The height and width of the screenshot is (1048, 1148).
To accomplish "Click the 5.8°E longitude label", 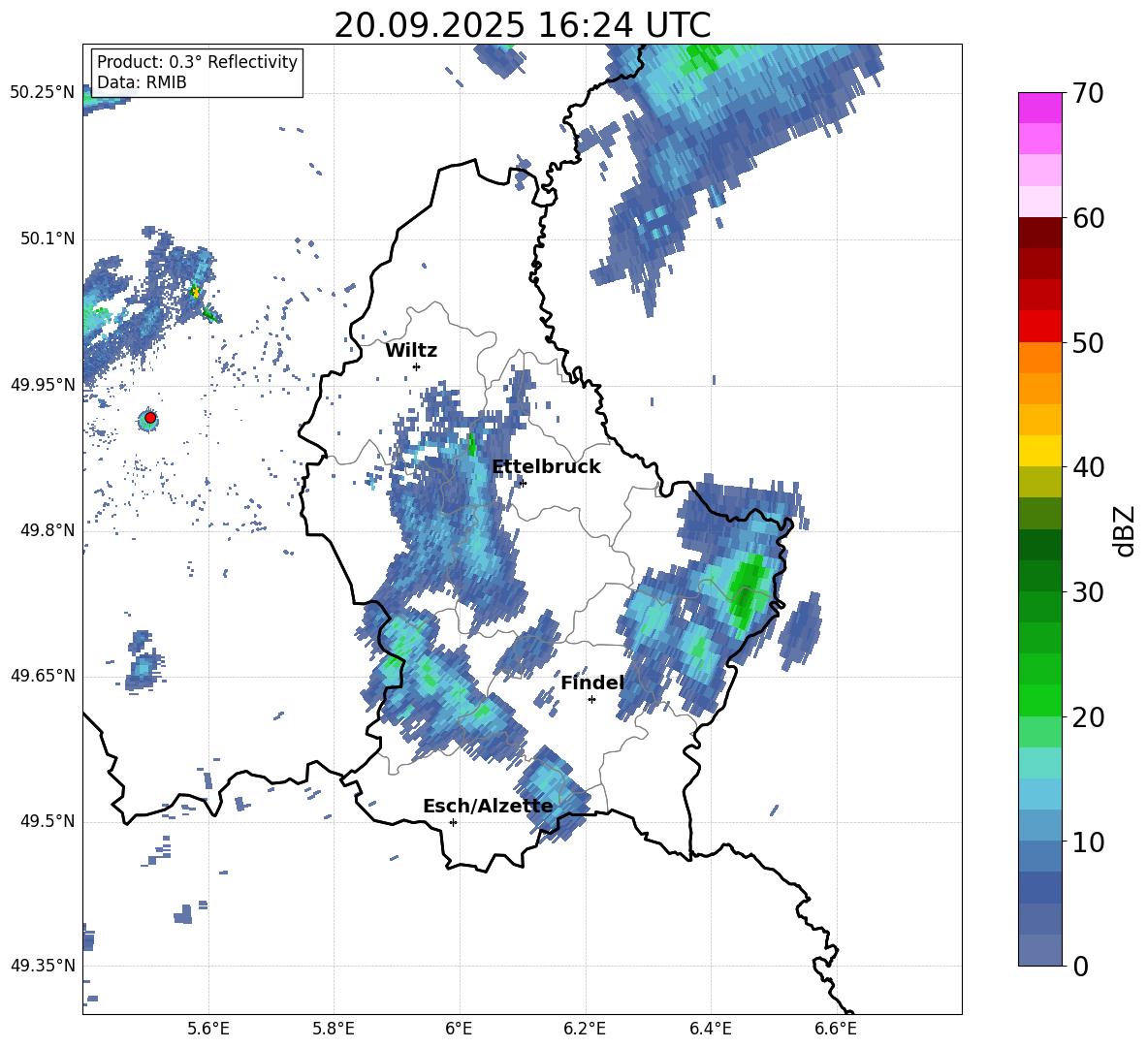I will click(x=334, y=1030).
